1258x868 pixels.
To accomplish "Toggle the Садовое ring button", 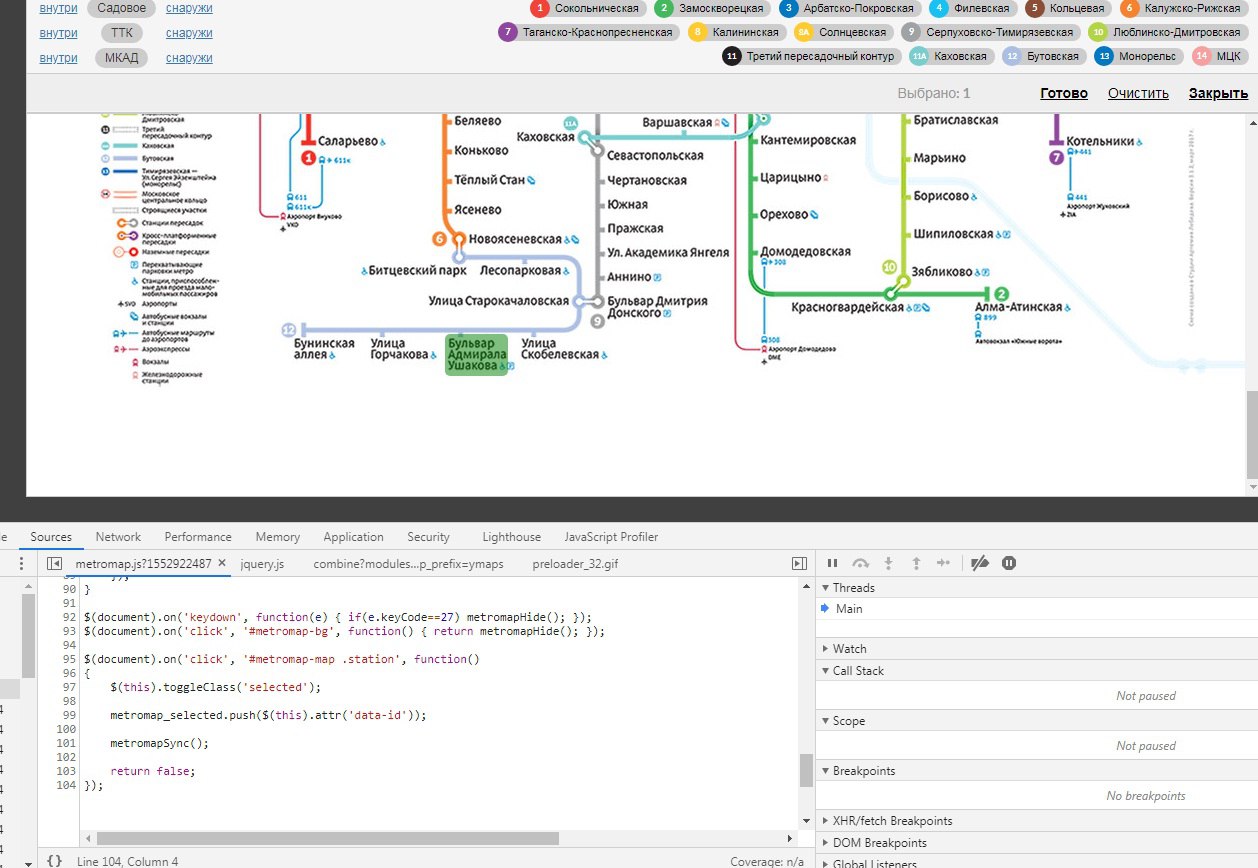I will (121, 8).
